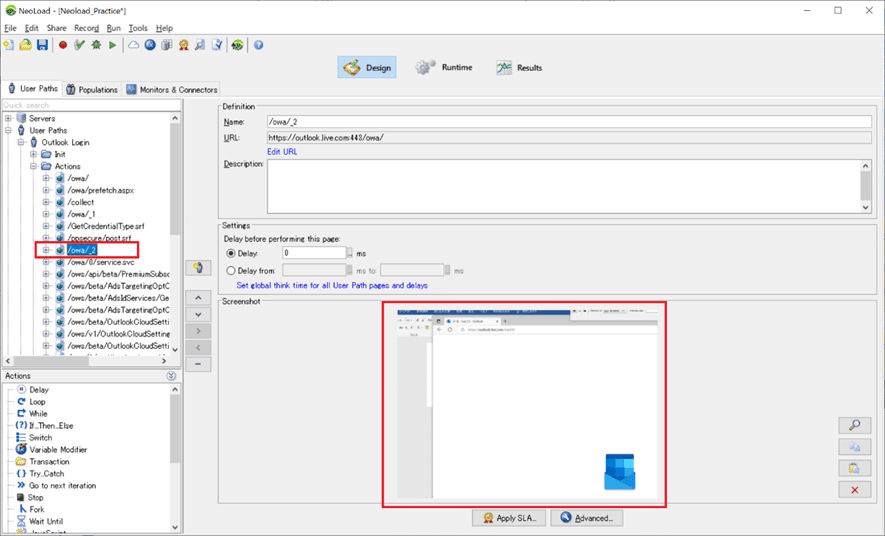This screenshot has width=885, height=536.
Task: Select the Wait Until action item
Action: 46,521
